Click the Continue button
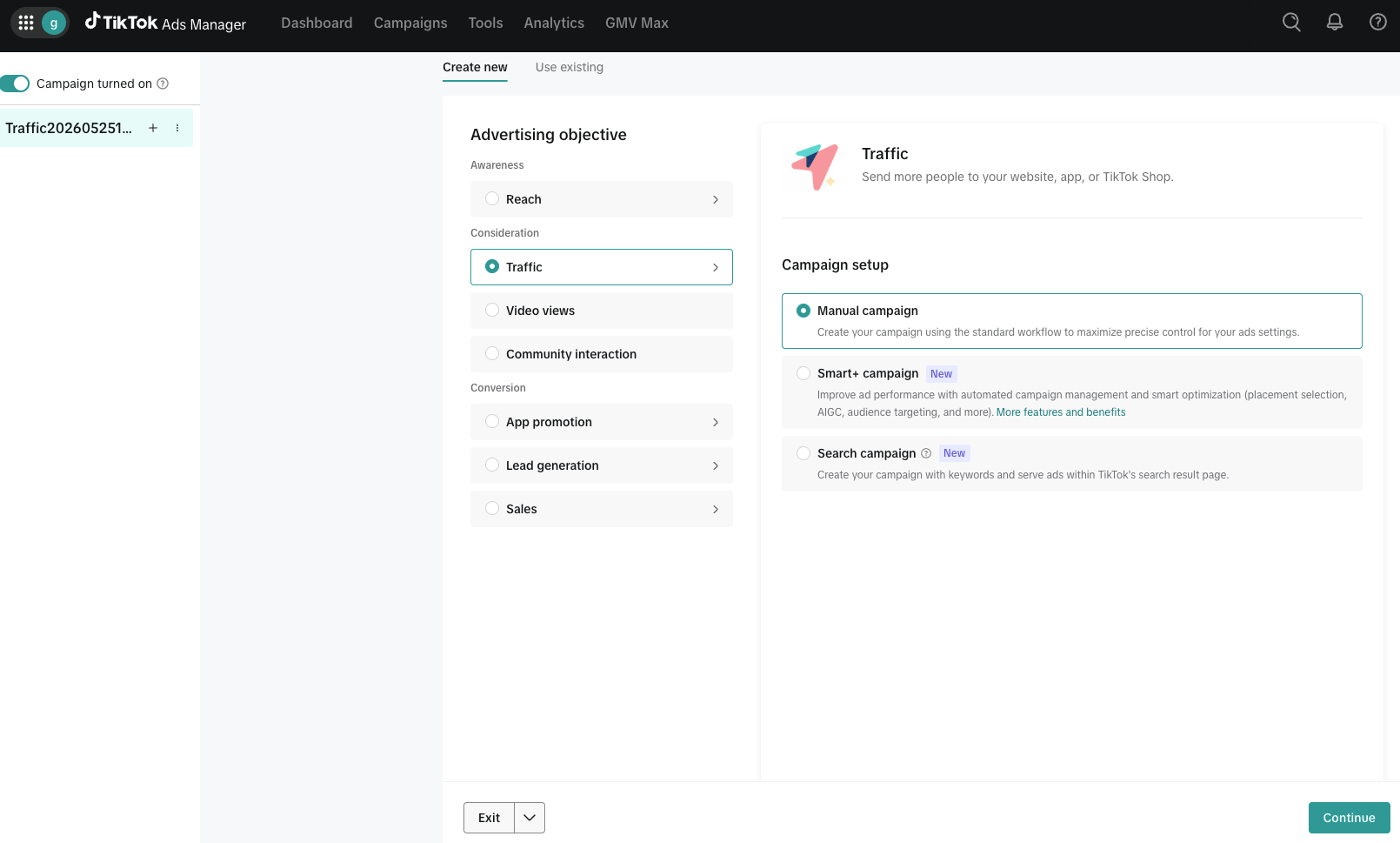1400x843 pixels. 1350,818
